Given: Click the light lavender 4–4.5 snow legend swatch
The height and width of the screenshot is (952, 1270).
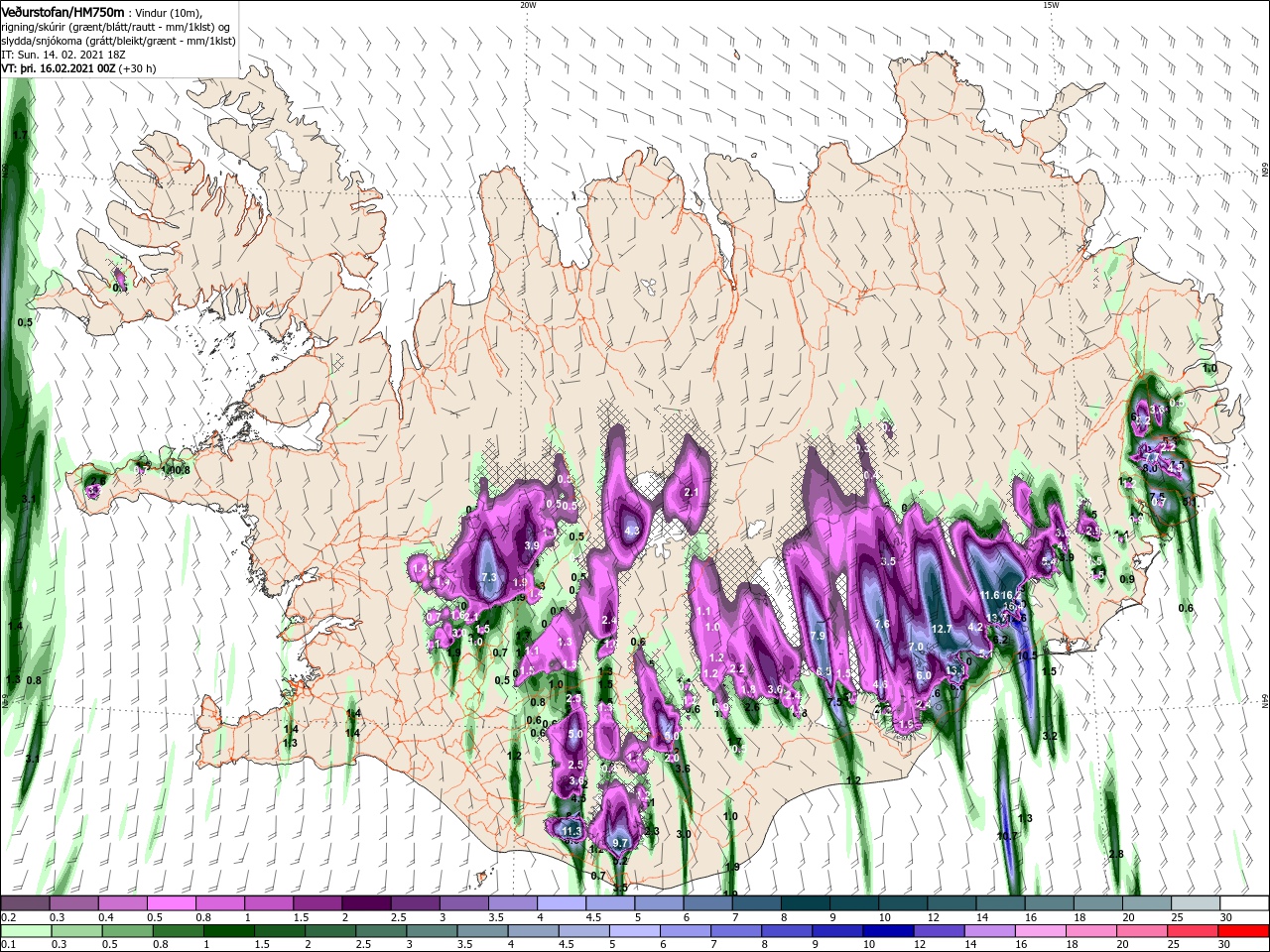Looking at the screenshot, I should tap(561, 903).
